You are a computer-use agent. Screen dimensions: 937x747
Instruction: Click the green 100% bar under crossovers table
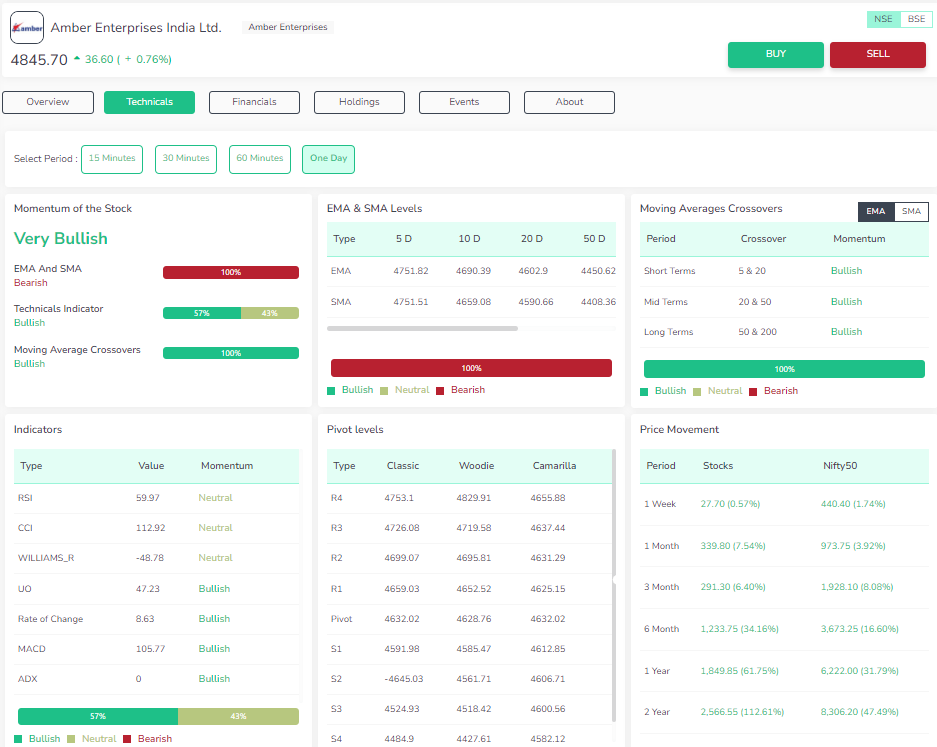[x=784, y=369]
